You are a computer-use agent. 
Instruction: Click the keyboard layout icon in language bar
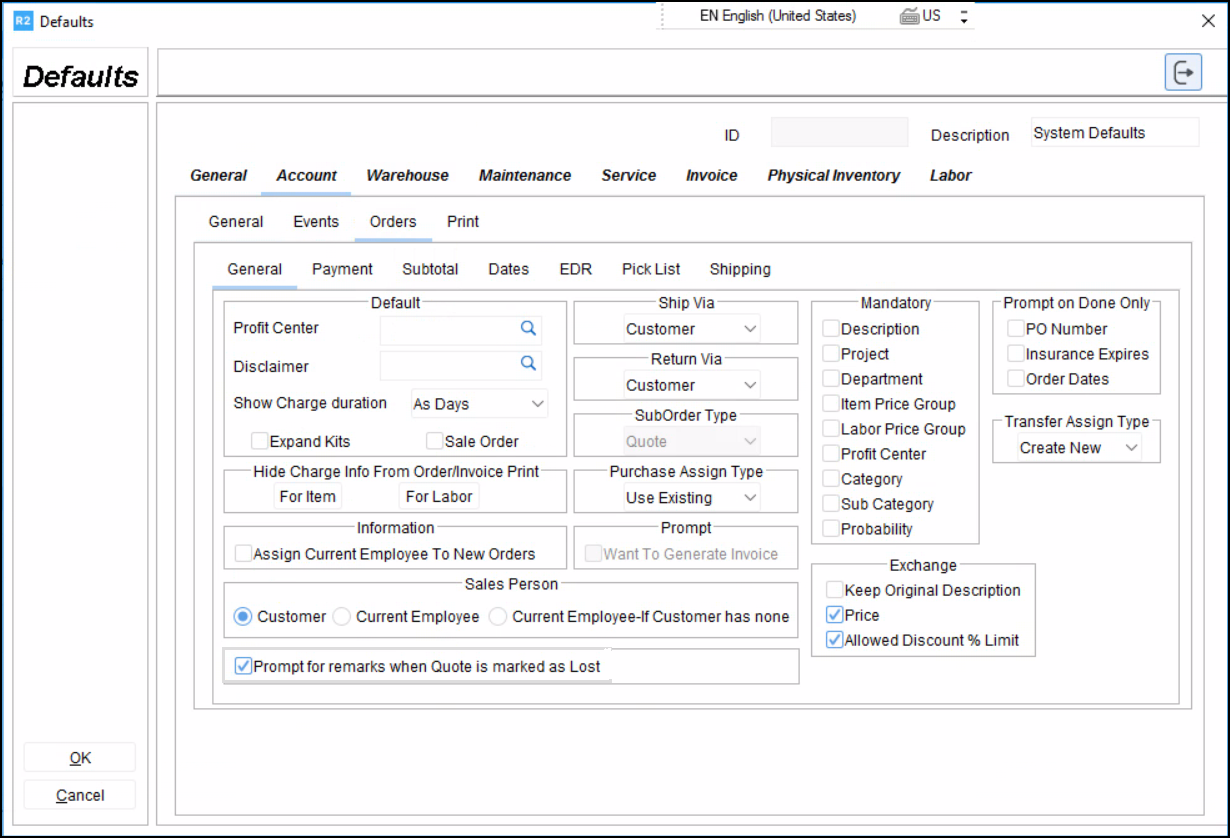click(909, 16)
